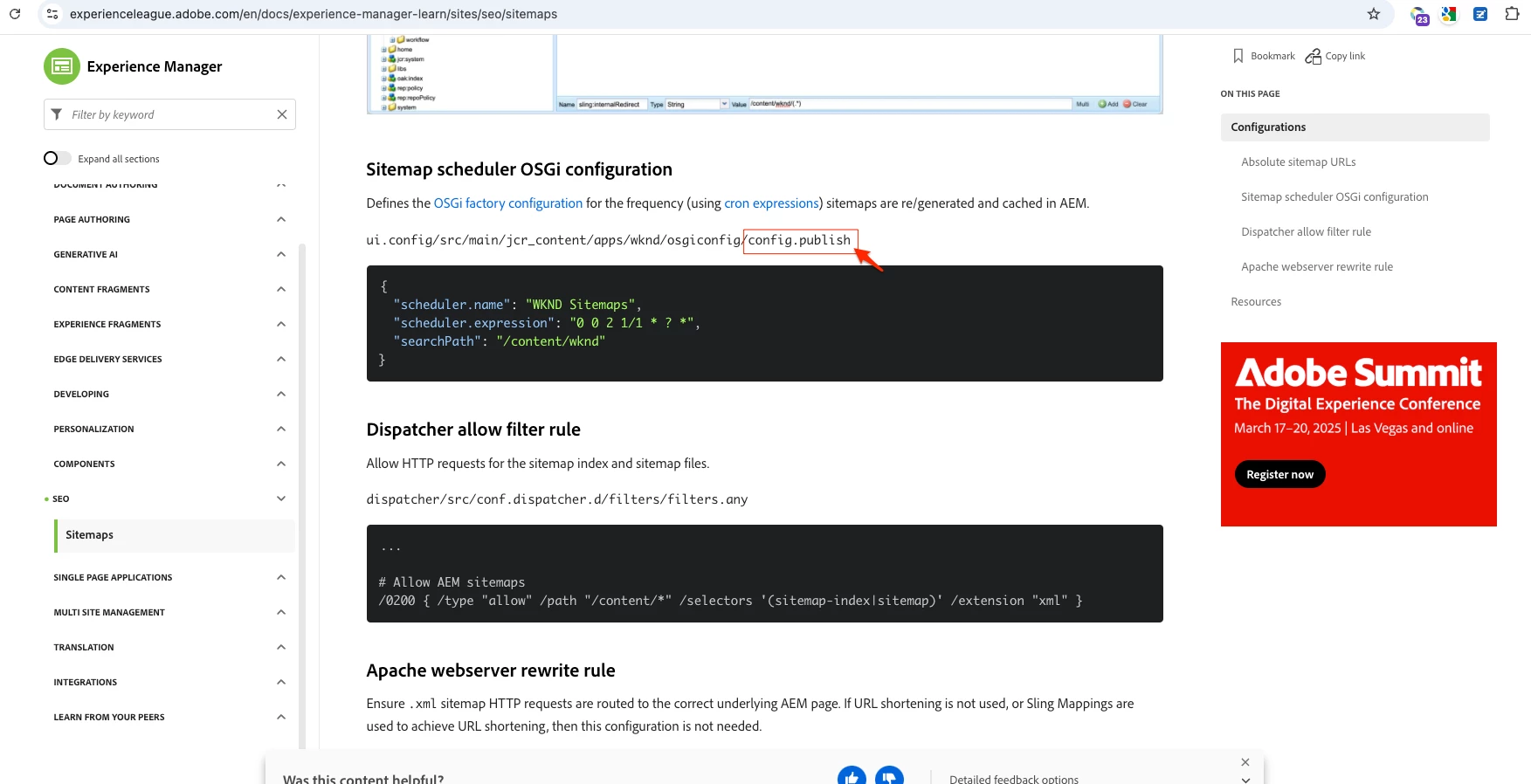Expand the Translation section
This screenshot has height=784, width=1531.
click(281, 647)
